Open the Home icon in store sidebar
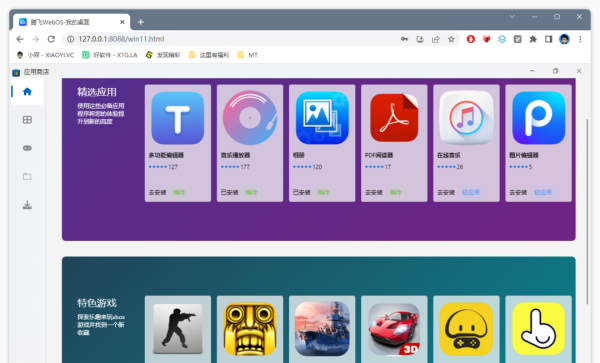The height and width of the screenshot is (363, 600). tap(27, 92)
